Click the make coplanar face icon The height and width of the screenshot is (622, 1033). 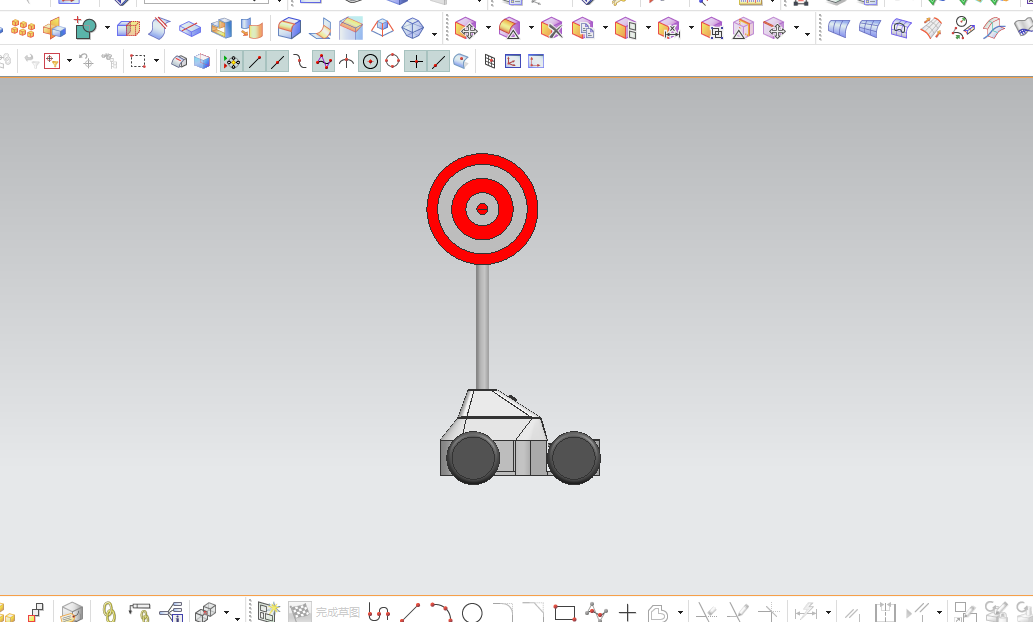[x=626, y=28]
